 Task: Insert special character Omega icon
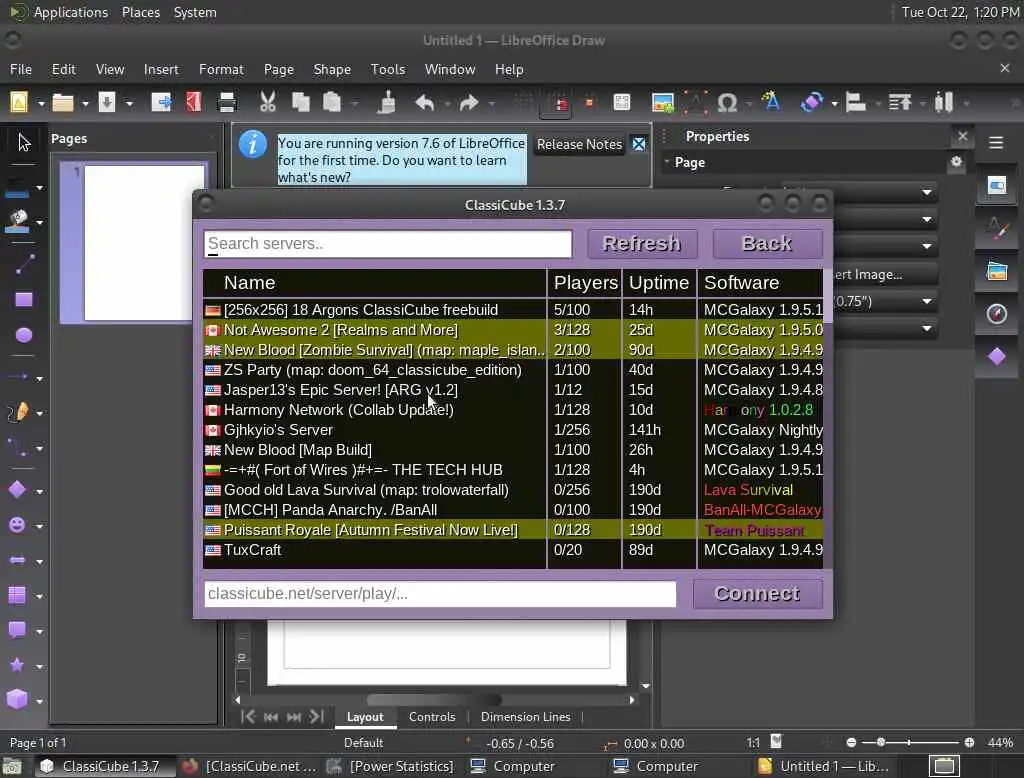coord(727,103)
